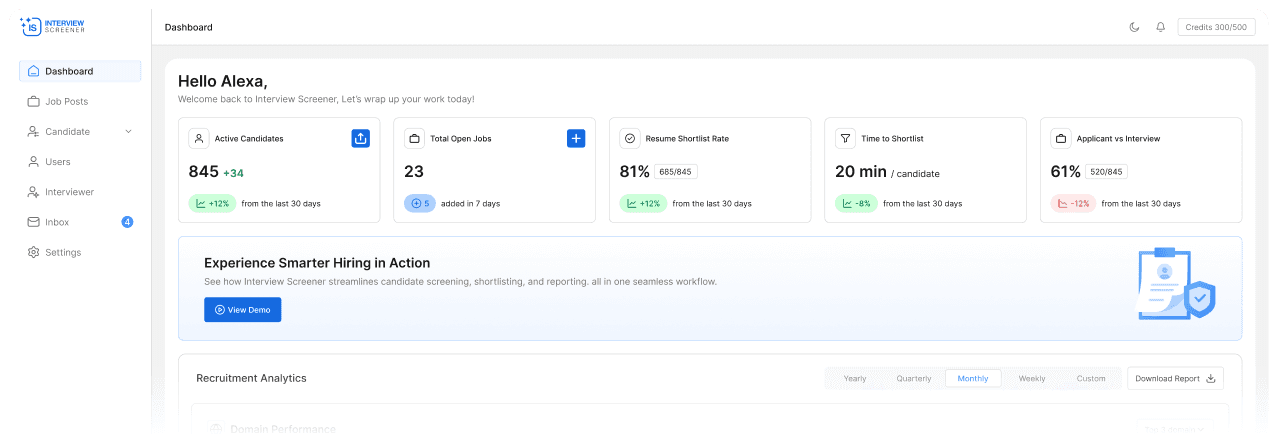This screenshot has width=1278, height=444.
Task: Click the red -12% trend badge
Action: coord(1073,203)
